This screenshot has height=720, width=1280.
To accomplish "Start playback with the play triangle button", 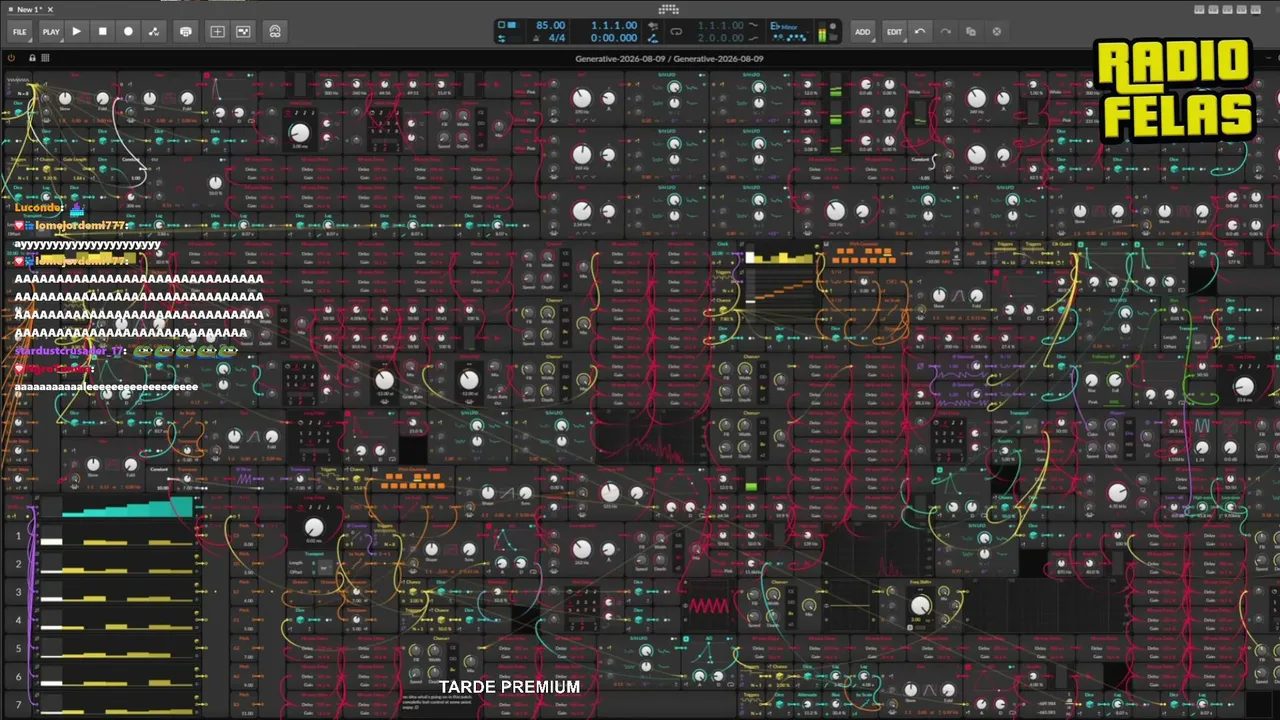I will [77, 32].
